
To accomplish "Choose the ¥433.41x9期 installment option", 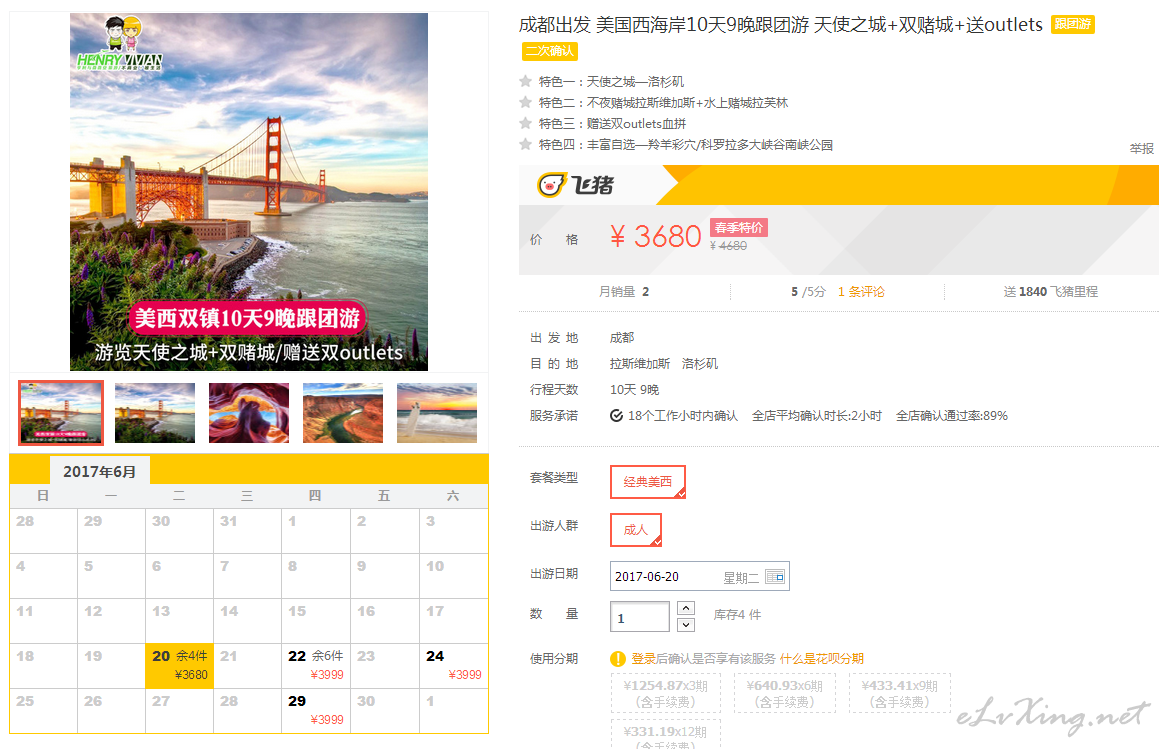I will (900, 693).
